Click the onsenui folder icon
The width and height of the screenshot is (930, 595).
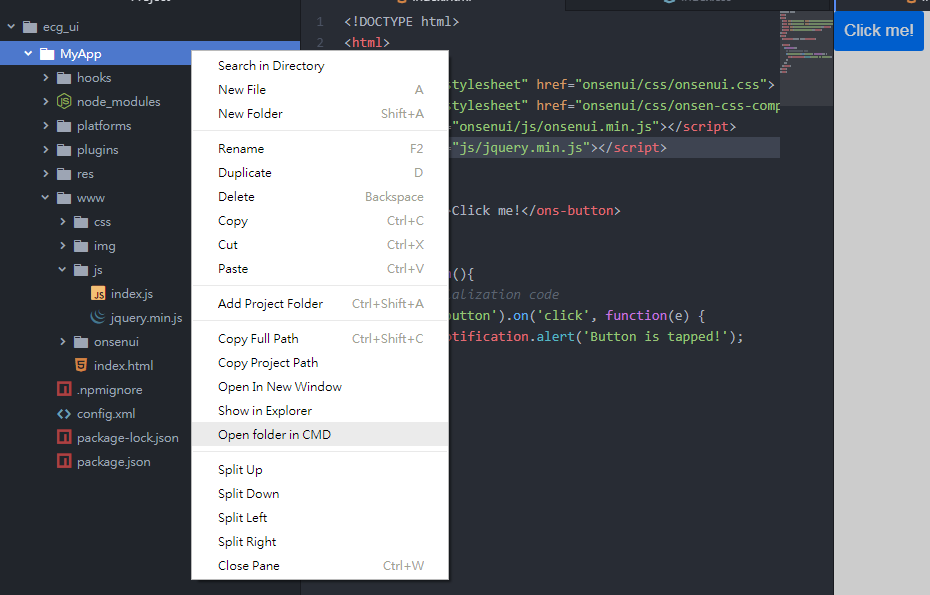81,342
